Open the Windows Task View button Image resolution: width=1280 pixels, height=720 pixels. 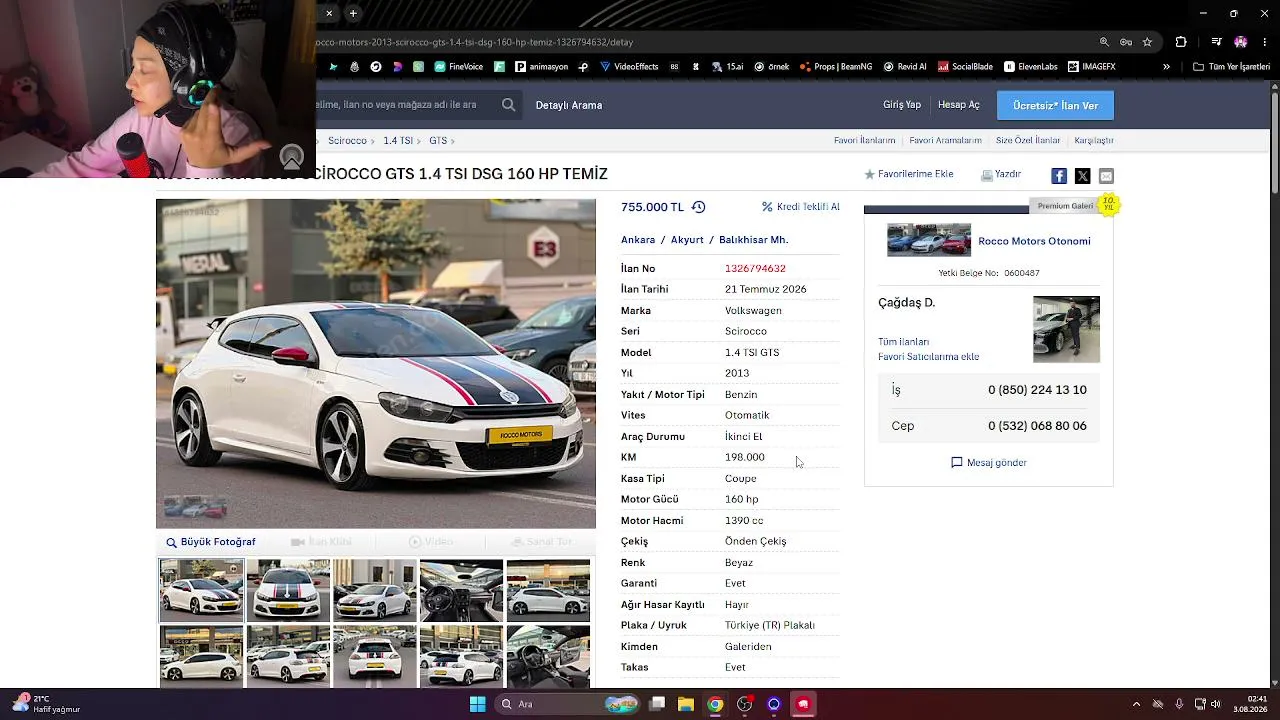click(x=657, y=704)
